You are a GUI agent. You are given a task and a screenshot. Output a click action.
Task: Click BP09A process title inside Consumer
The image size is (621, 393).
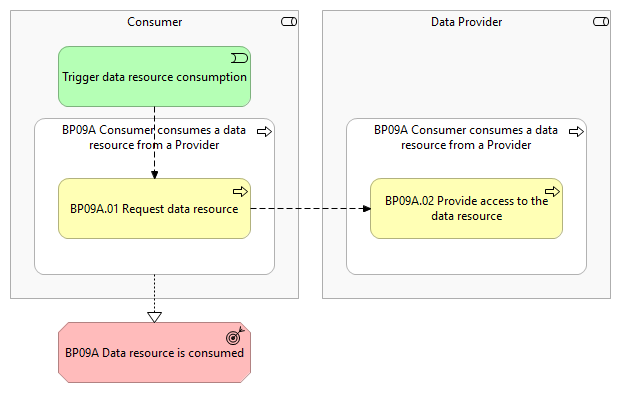(x=154, y=137)
